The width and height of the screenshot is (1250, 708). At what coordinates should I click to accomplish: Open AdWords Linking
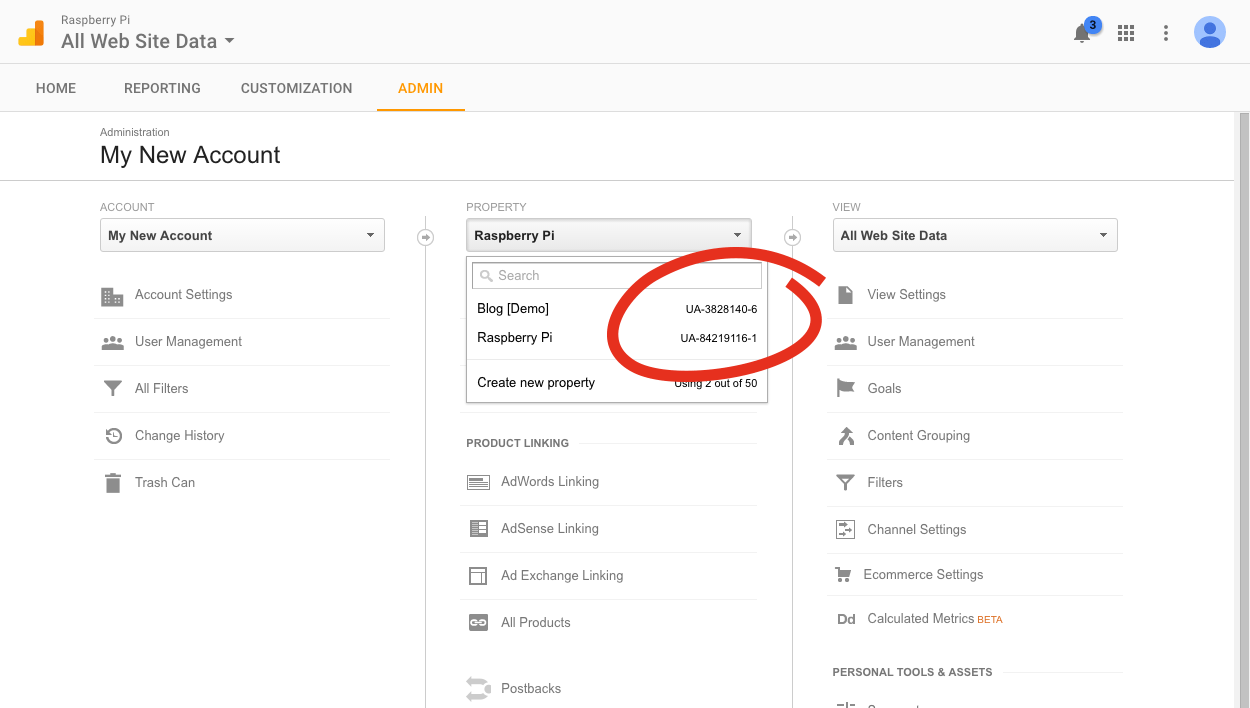[x=550, y=482]
